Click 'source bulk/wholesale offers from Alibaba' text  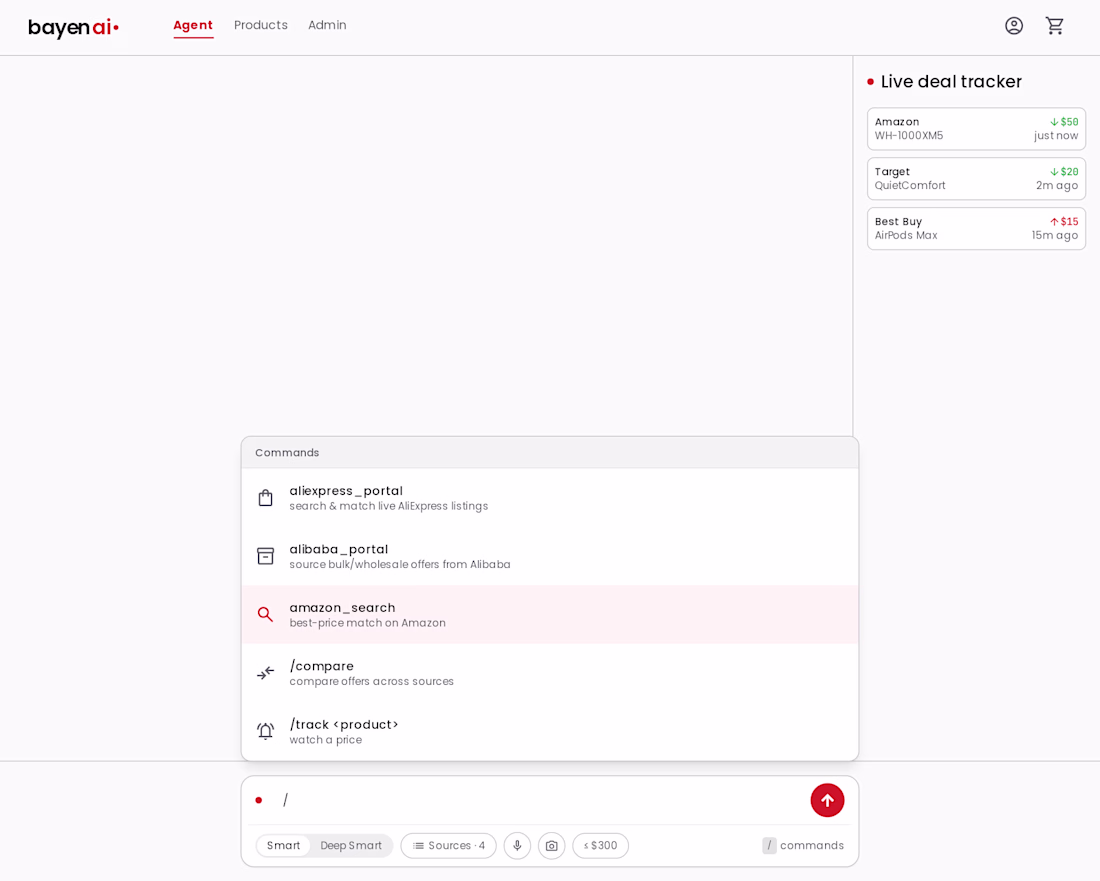(x=400, y=565)
